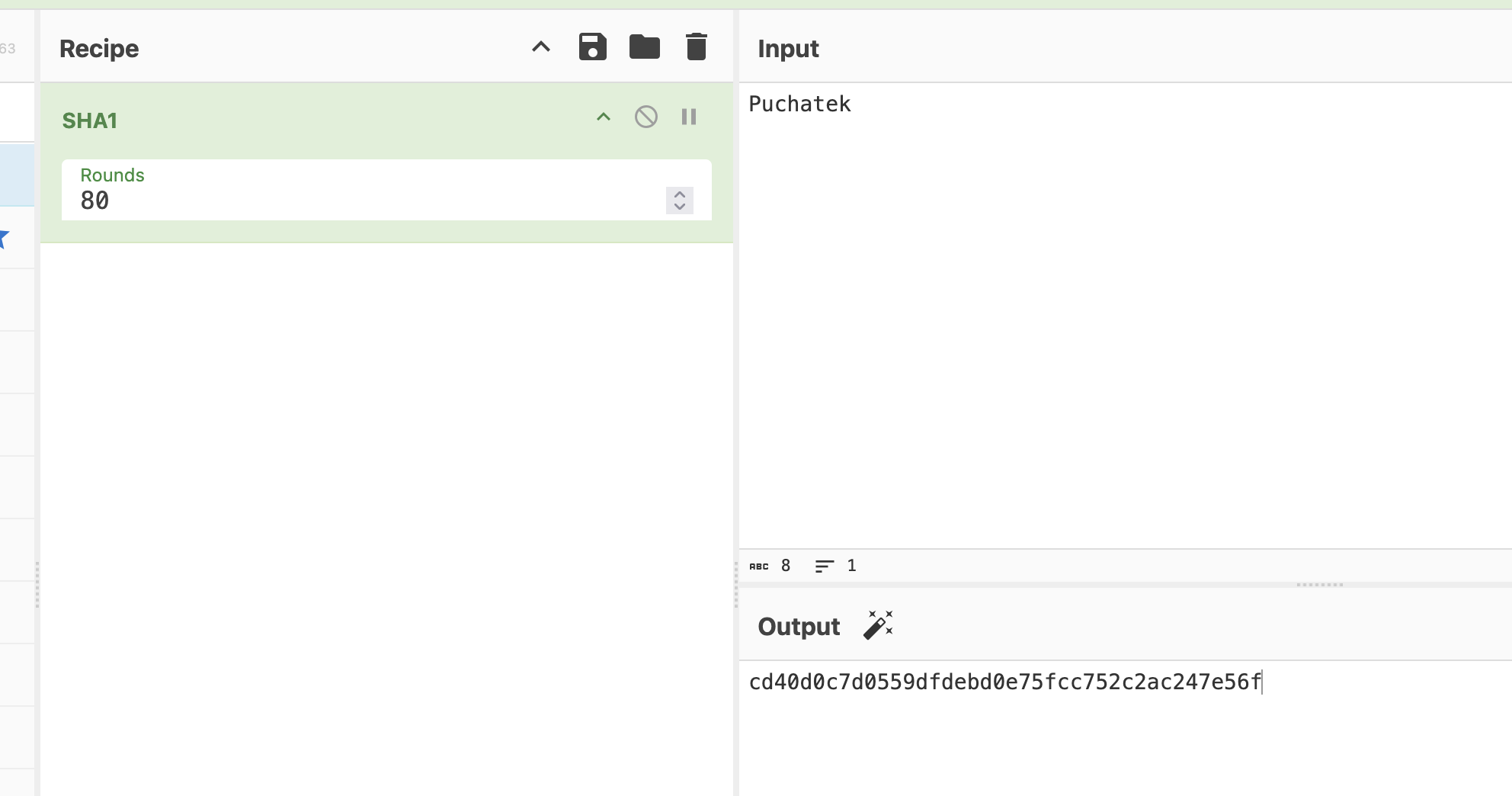Open the Load recipe folder icon
The image size is (1512, 796).
tap(644, 47)
